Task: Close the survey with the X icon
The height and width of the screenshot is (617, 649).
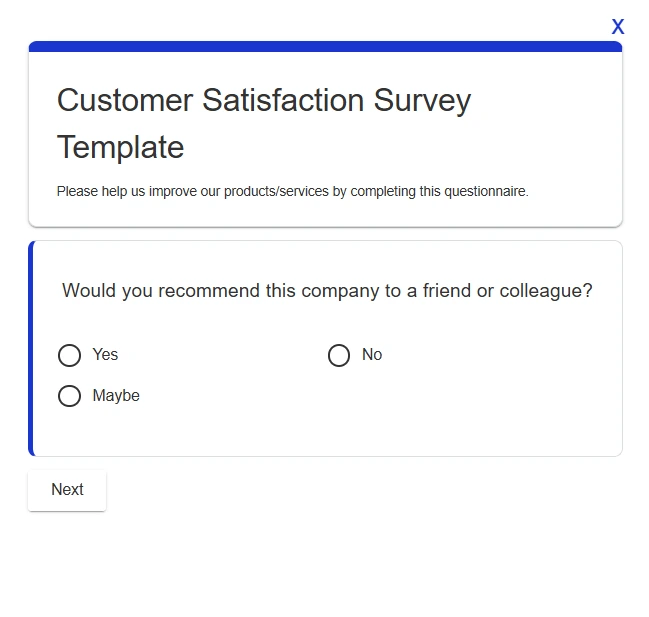Action: click(618, 27)
